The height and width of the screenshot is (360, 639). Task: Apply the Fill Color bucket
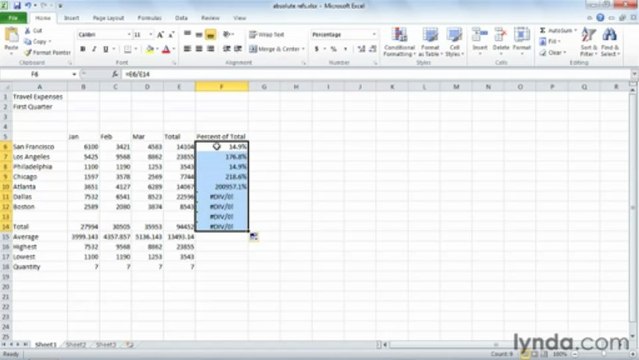[x=150, y=49]
